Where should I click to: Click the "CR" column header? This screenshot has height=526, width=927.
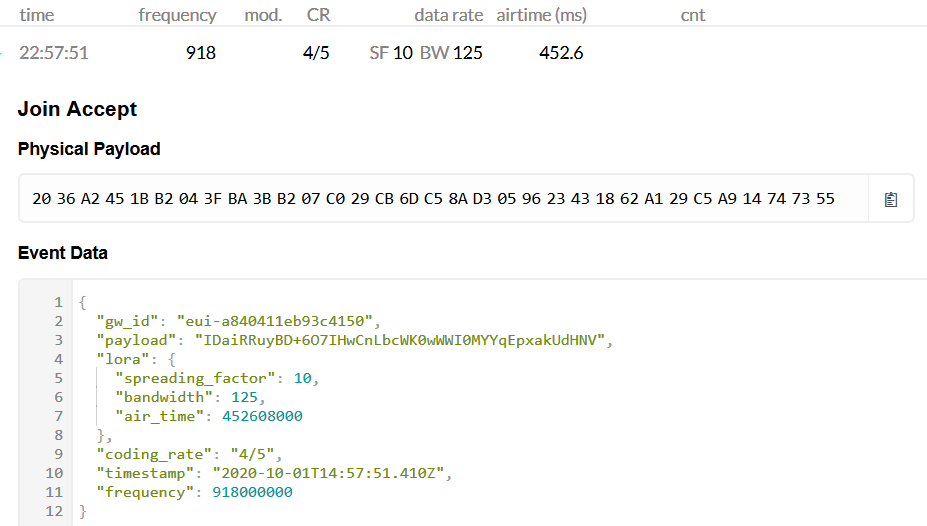(x=318, y=15)
